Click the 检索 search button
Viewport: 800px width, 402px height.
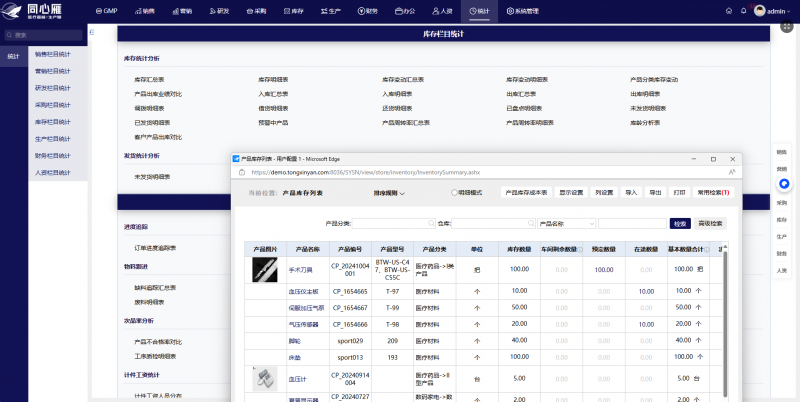681,224
